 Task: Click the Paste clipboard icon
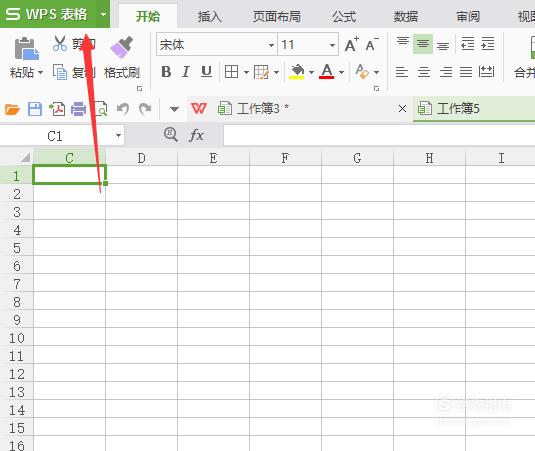[x=26, y=48]
